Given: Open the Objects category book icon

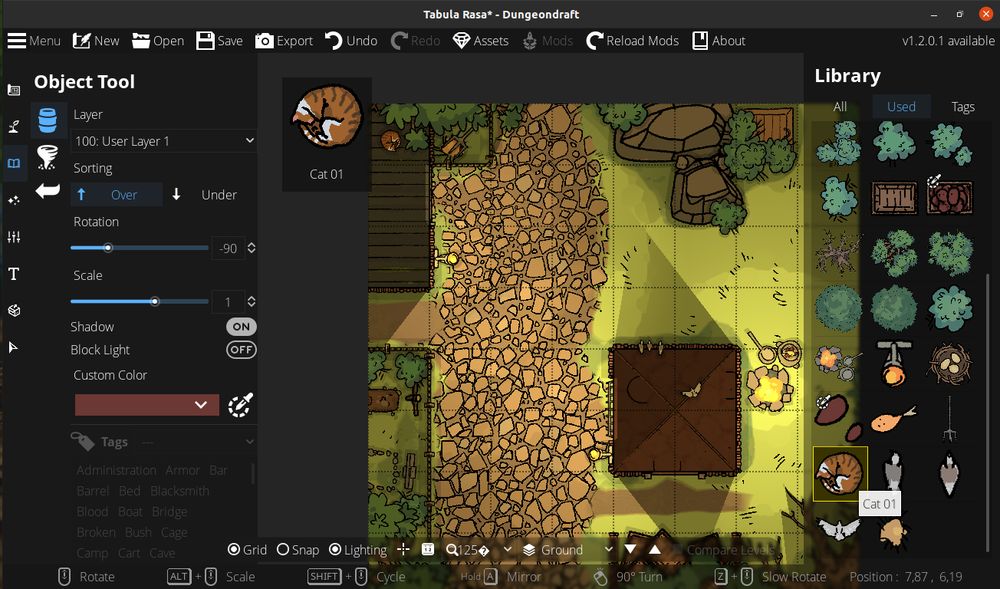Looking at the screenshot, I should [x=13, y=163].
